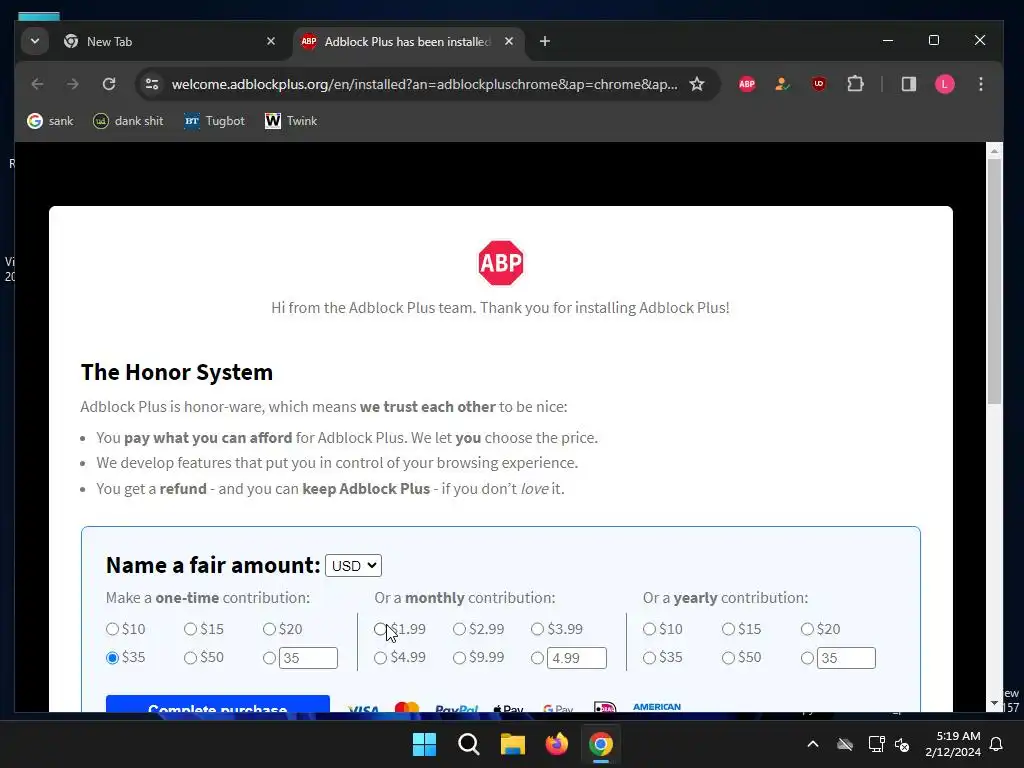Show hidden system tray icons
The image size is (1024, 768).
coord(812,744)
